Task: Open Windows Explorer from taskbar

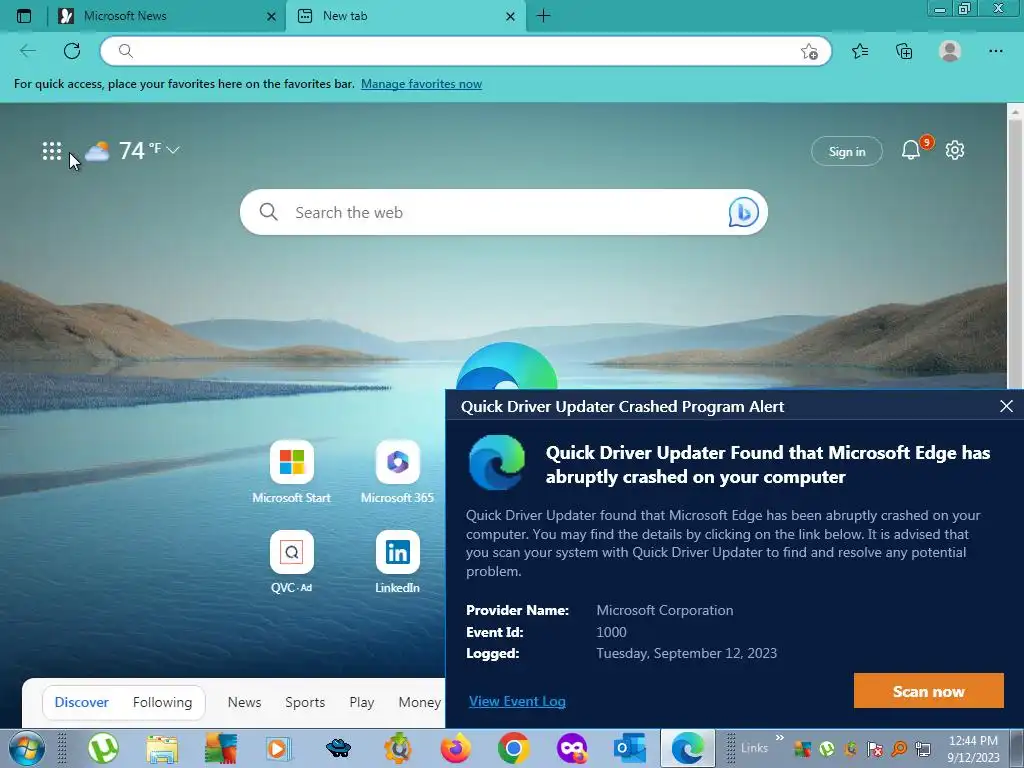Action: 162,749
